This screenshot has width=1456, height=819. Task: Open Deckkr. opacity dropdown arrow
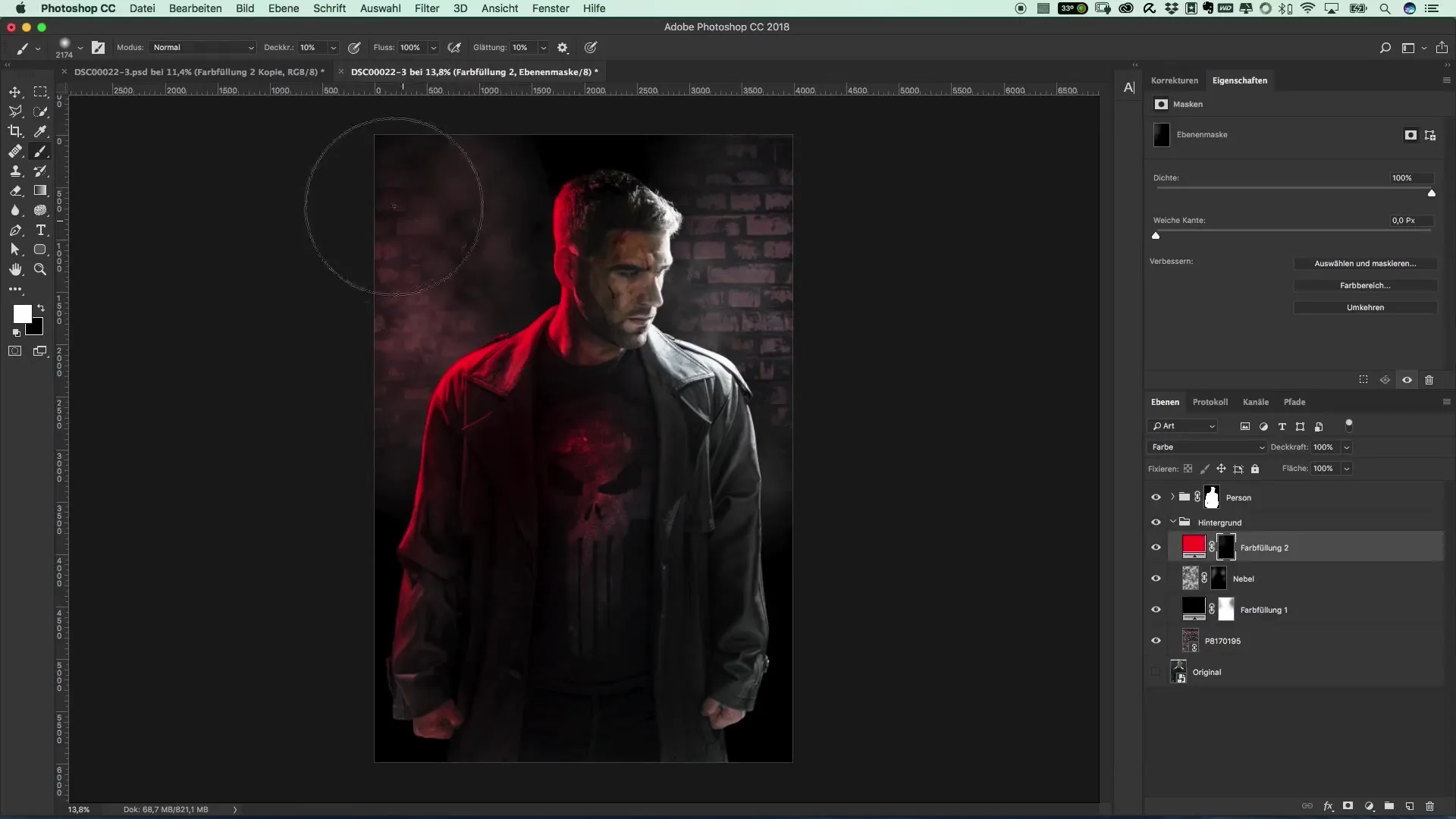[x=333, y=47]
